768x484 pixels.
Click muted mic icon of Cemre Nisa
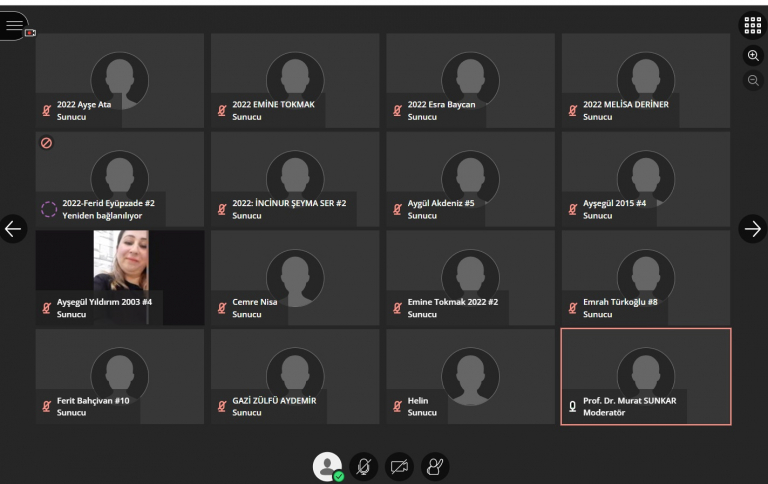pos(222,308)
